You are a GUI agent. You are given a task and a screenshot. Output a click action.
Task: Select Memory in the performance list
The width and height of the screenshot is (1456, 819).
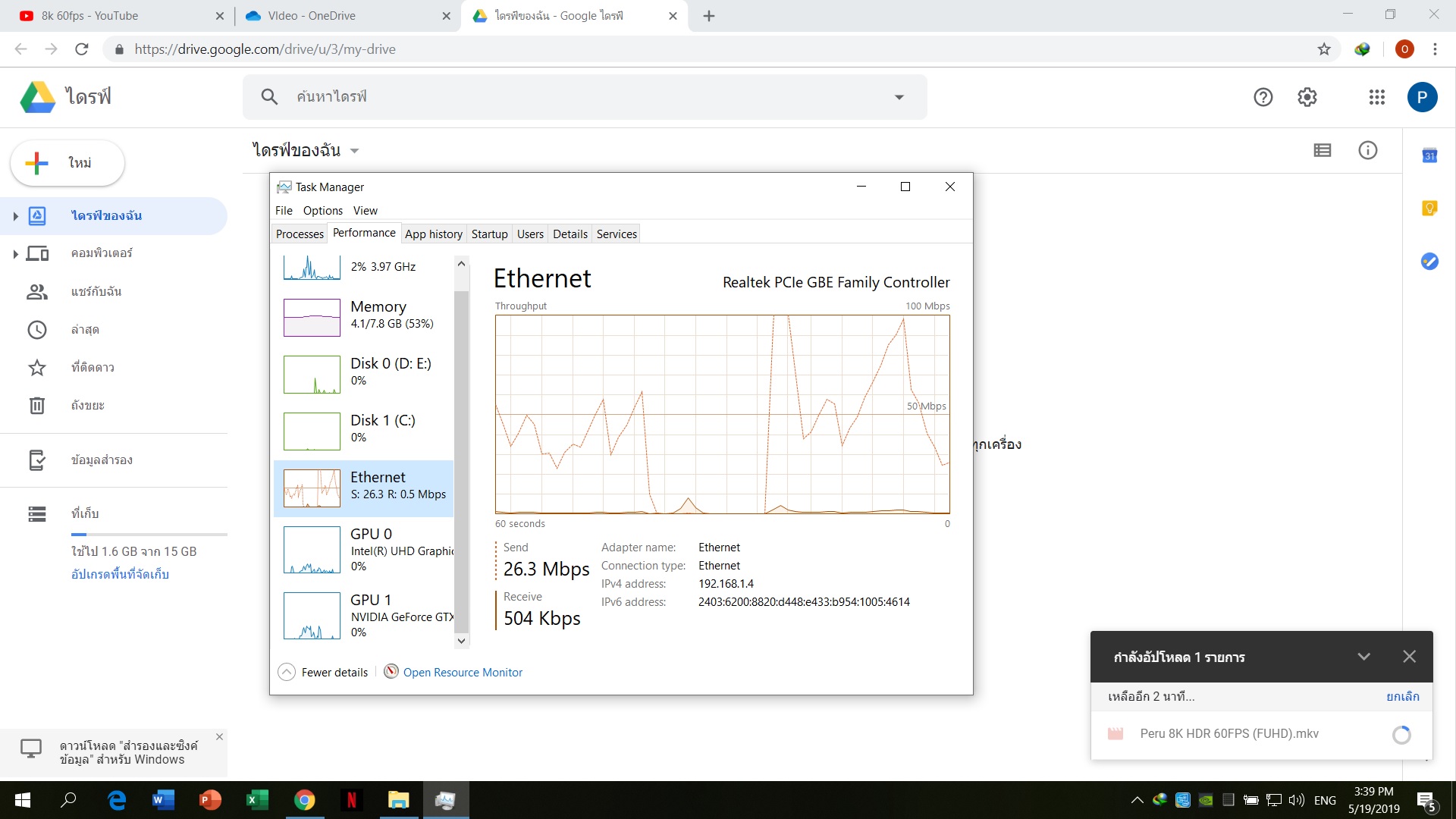pos(364,318)
